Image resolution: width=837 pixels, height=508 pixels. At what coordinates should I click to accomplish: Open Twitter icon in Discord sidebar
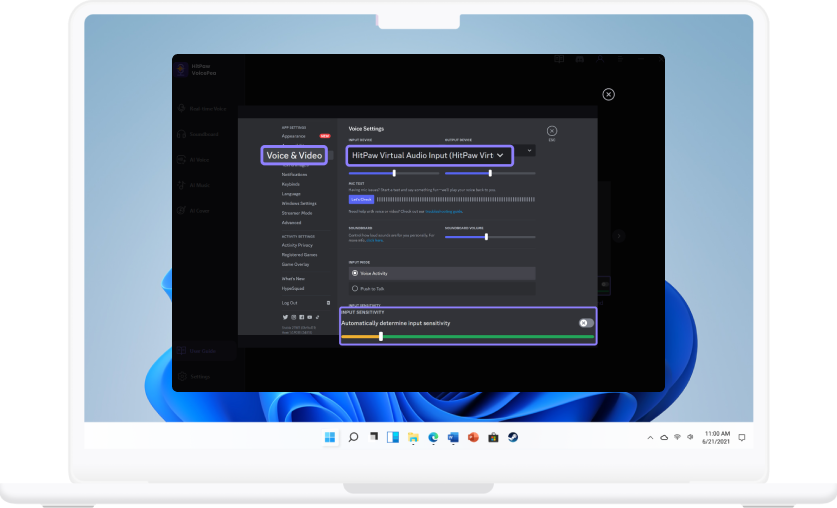tap(285, 317)
